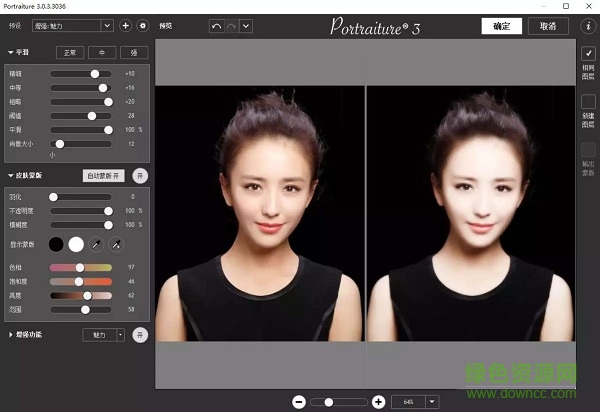Open the info icon at top right
This screenshot has width=600, height=412.
coord(588,25)
